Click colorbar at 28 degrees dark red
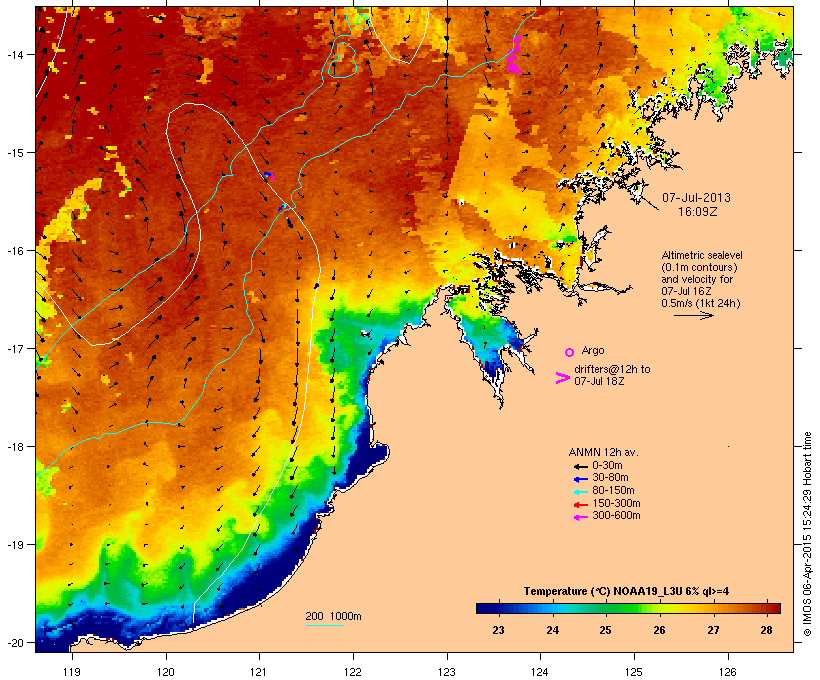The height and width of the screenshot is (680, 820). pyautogui.click(x=767, y=608)
